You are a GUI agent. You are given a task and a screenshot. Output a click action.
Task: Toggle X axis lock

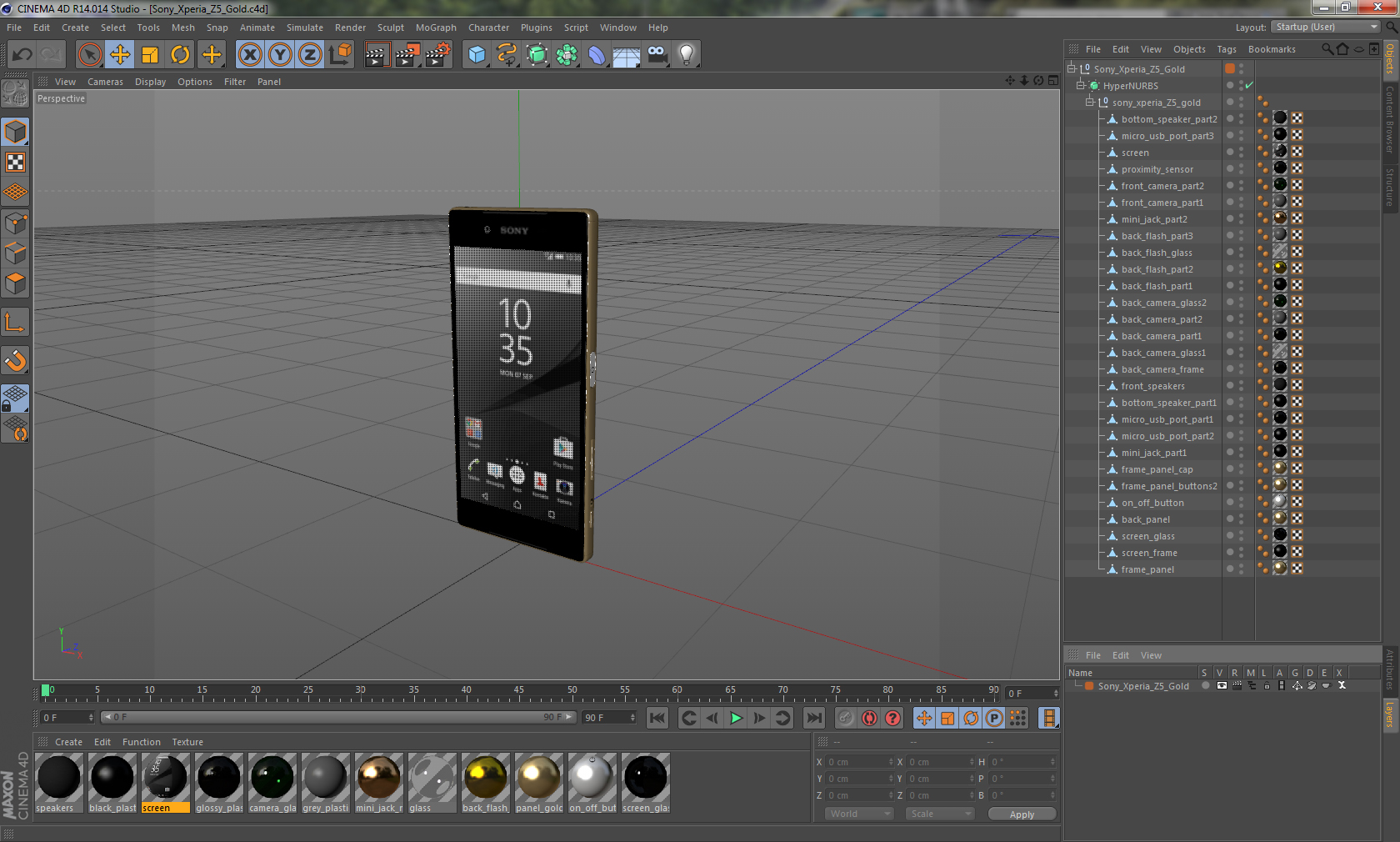pyautogui.click(x=250, y=55)
